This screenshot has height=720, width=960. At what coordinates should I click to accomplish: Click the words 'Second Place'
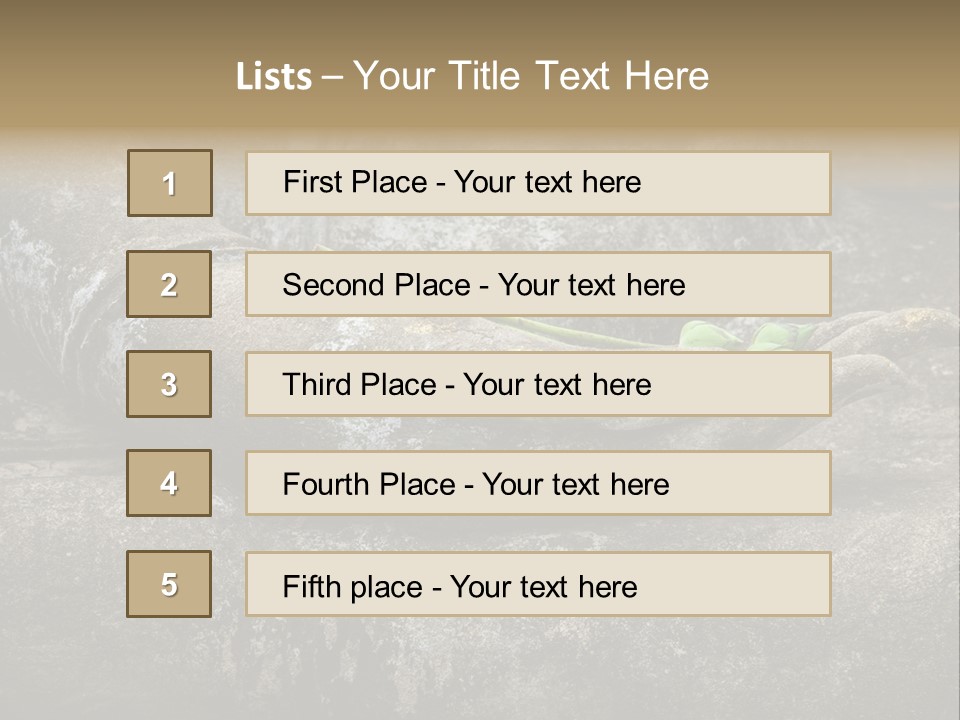(375, 285)
